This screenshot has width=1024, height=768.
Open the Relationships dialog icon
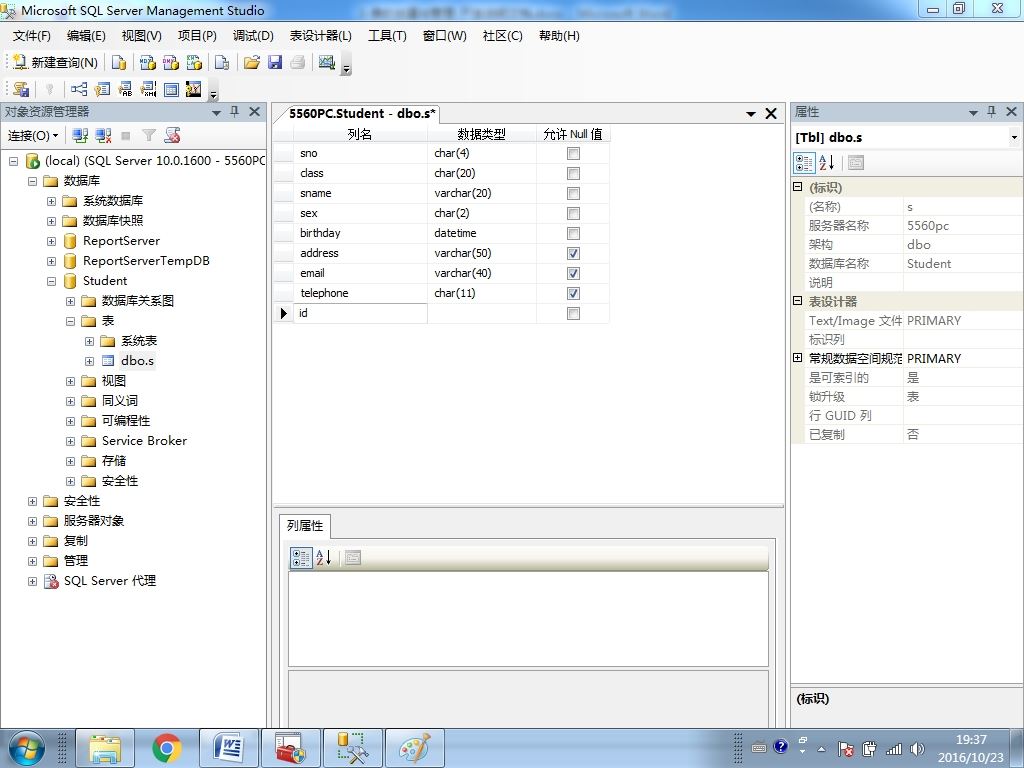coord(79,89)
